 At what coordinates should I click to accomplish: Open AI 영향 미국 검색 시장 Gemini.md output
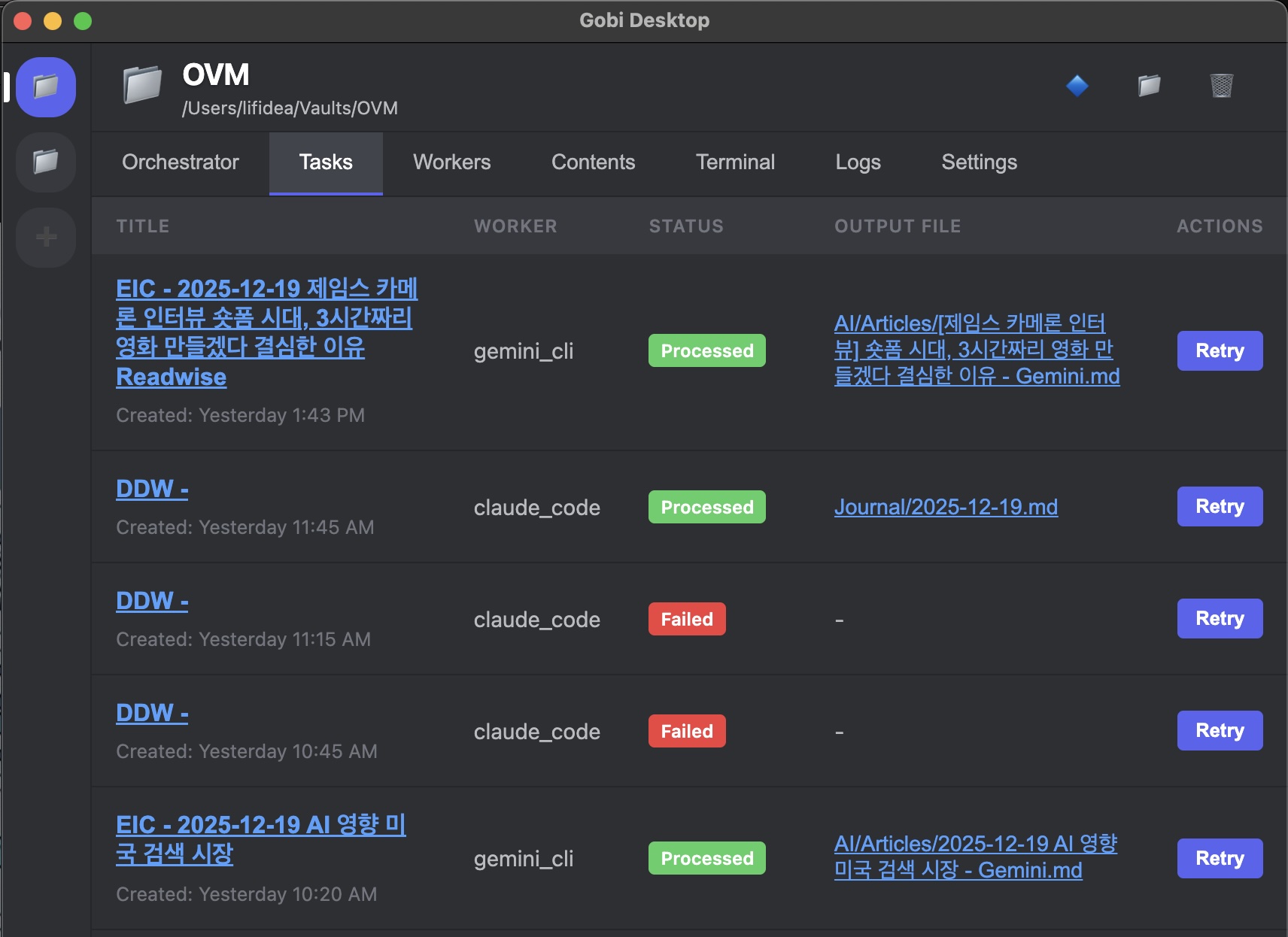(975, 857)
